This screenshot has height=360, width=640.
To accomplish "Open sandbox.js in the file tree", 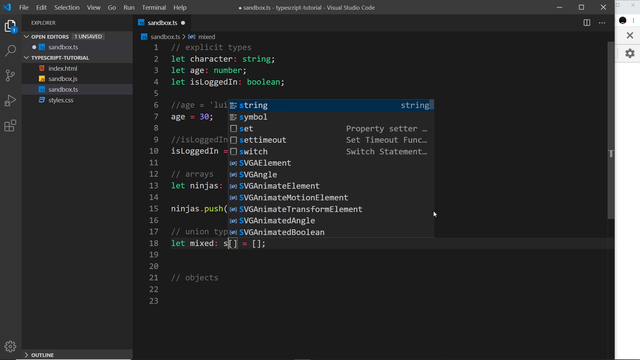I will point(77,79).
